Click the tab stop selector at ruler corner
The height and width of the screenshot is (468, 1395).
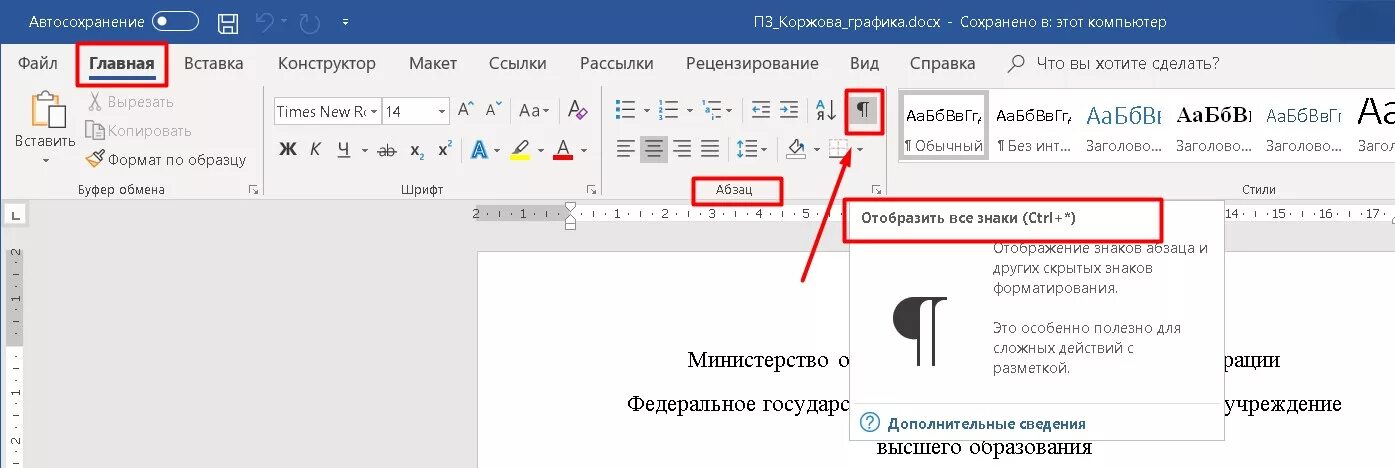[x=16, y=213]
